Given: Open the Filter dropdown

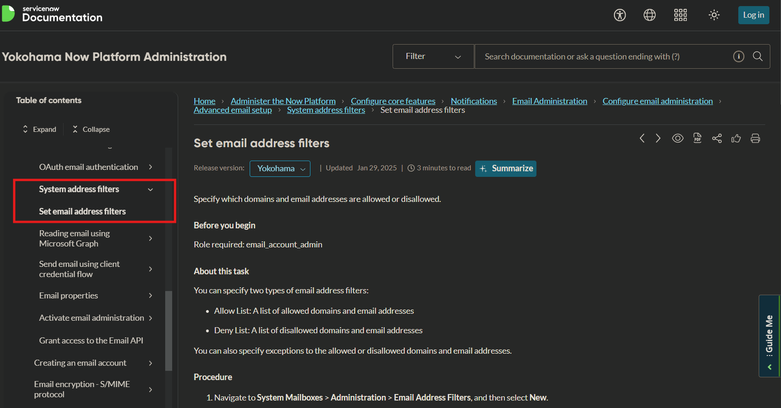Looking at the screenshot, I should pos(433,56).
